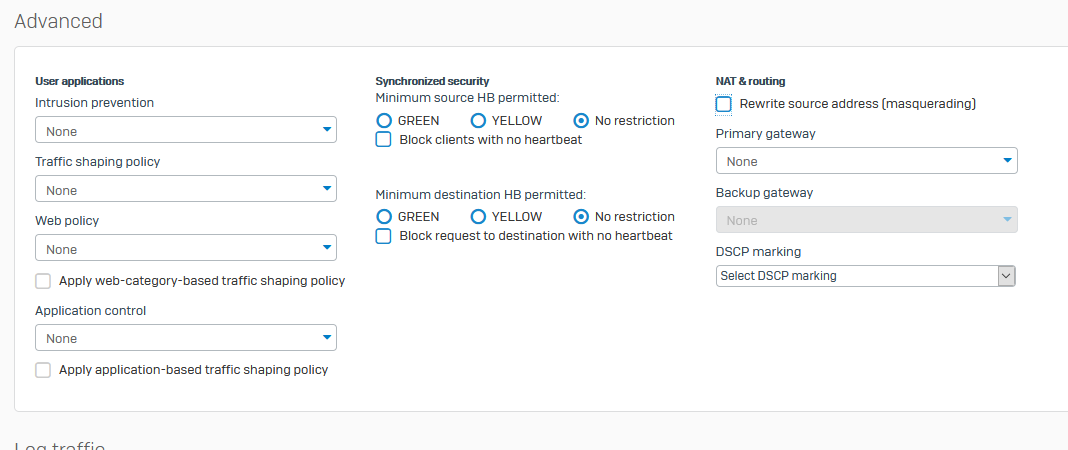
Task: Expand the Traffic shaping policy dropdown
Action: click(x=185, y=189)
